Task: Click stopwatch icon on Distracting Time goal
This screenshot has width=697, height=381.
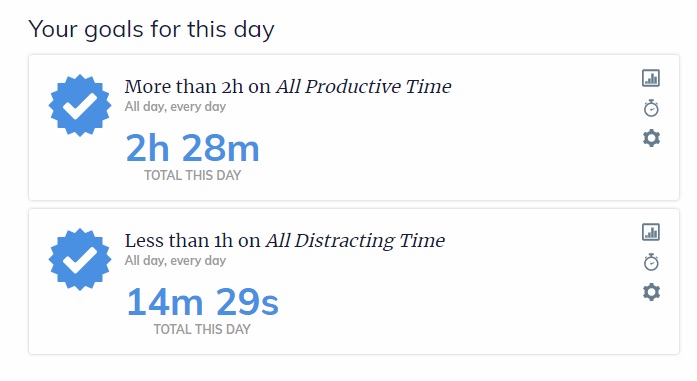Action: pyautogui.click(x=651, y=262)
